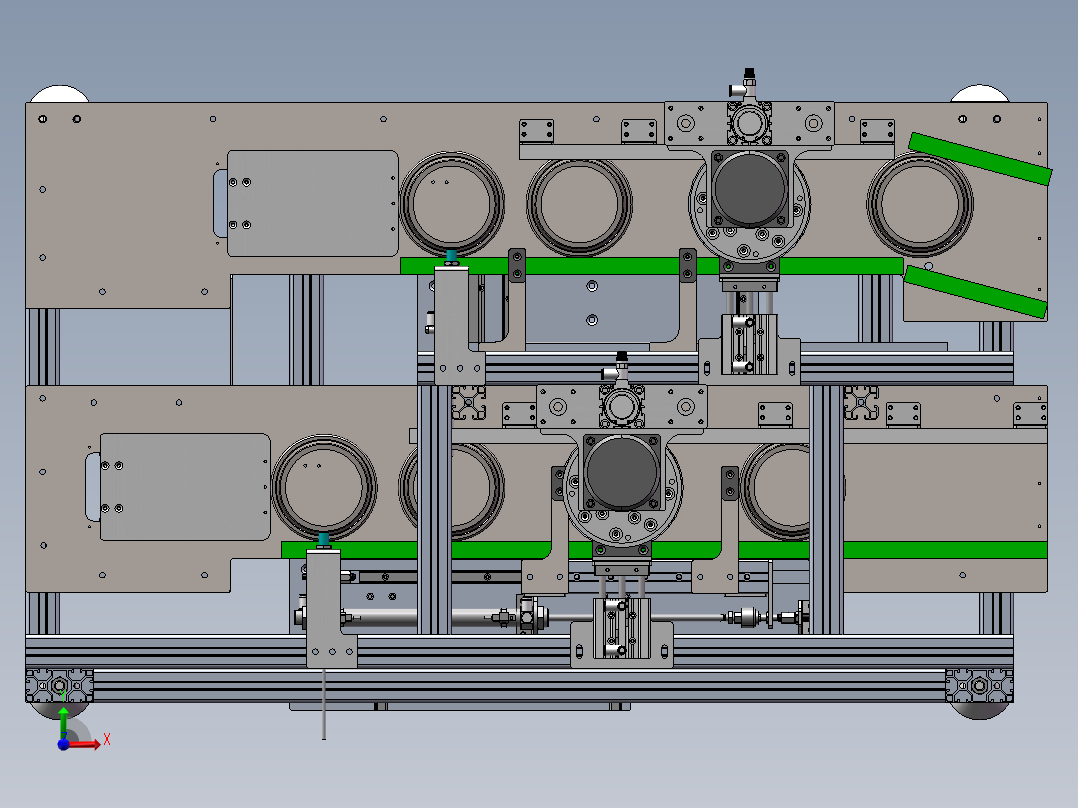Screen dimensions: 1078x808
Task: Select the bottom-right frame foot with hex bolt
Action: tap(979, 686)
